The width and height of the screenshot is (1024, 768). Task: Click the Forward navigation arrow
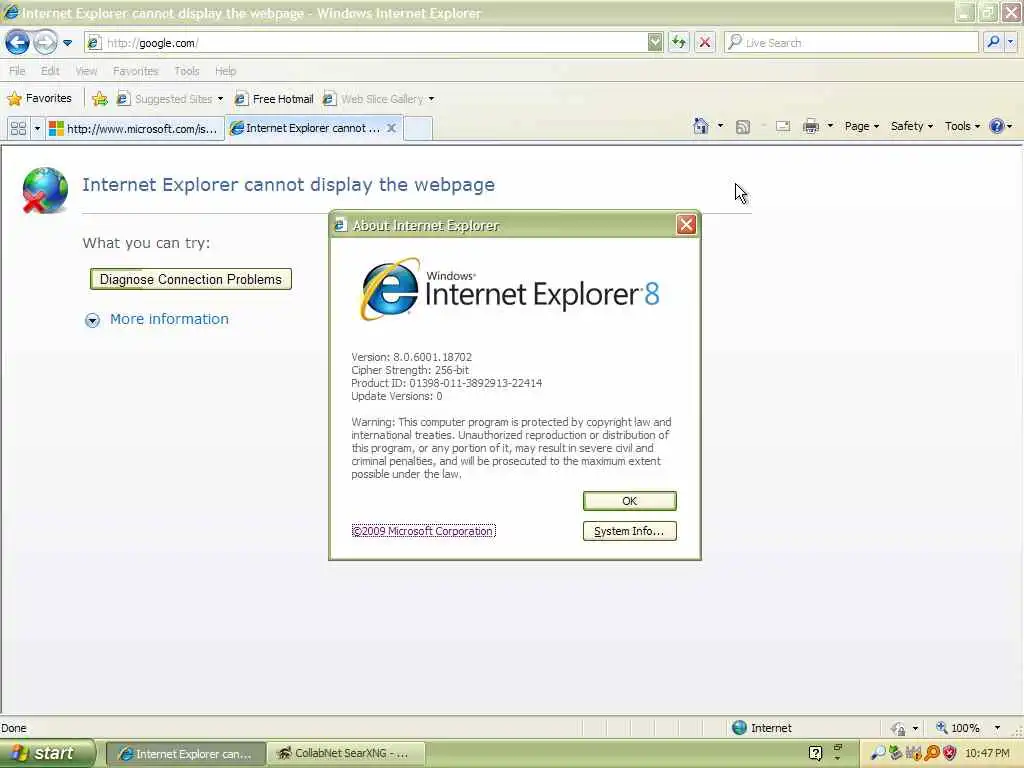coord(45,43)
